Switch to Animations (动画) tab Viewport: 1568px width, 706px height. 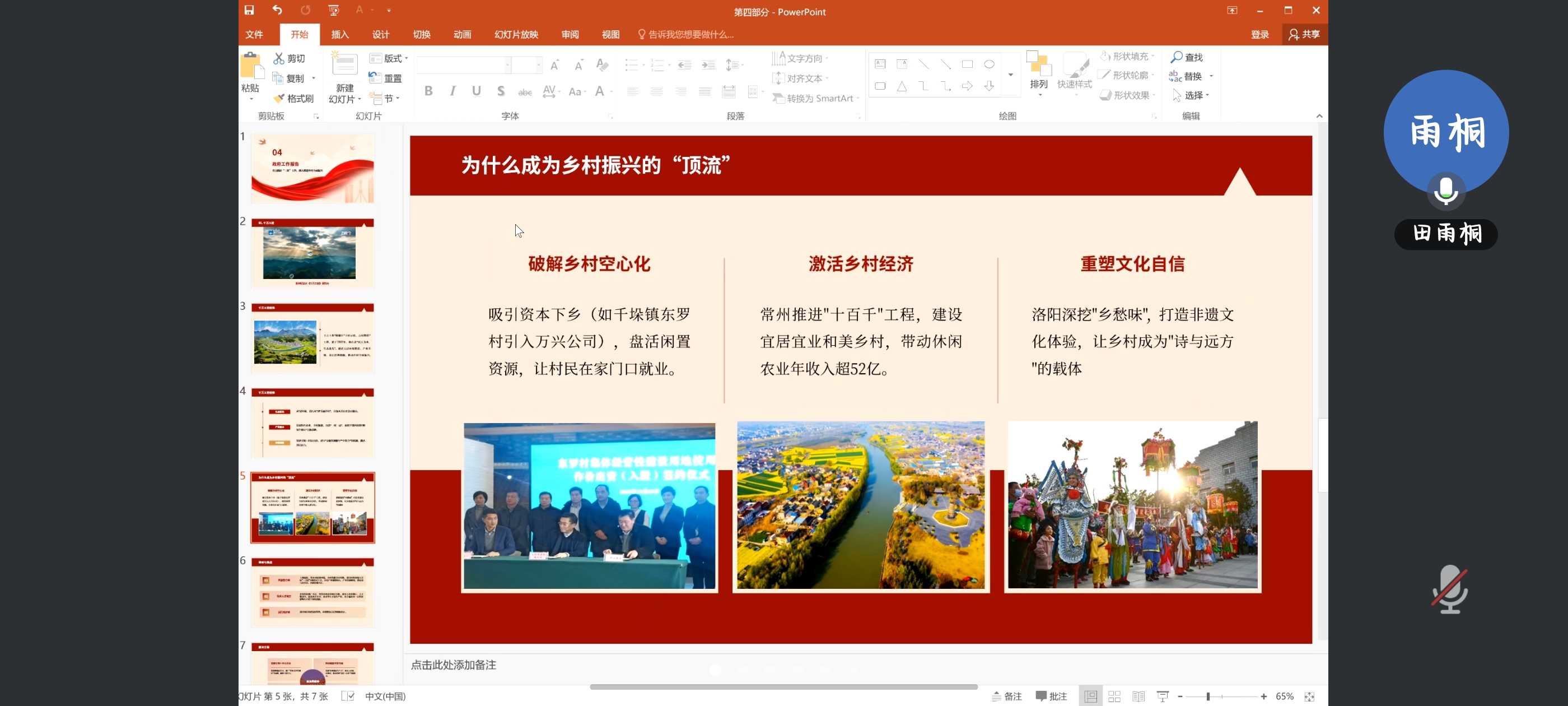(x=462, y=35)
